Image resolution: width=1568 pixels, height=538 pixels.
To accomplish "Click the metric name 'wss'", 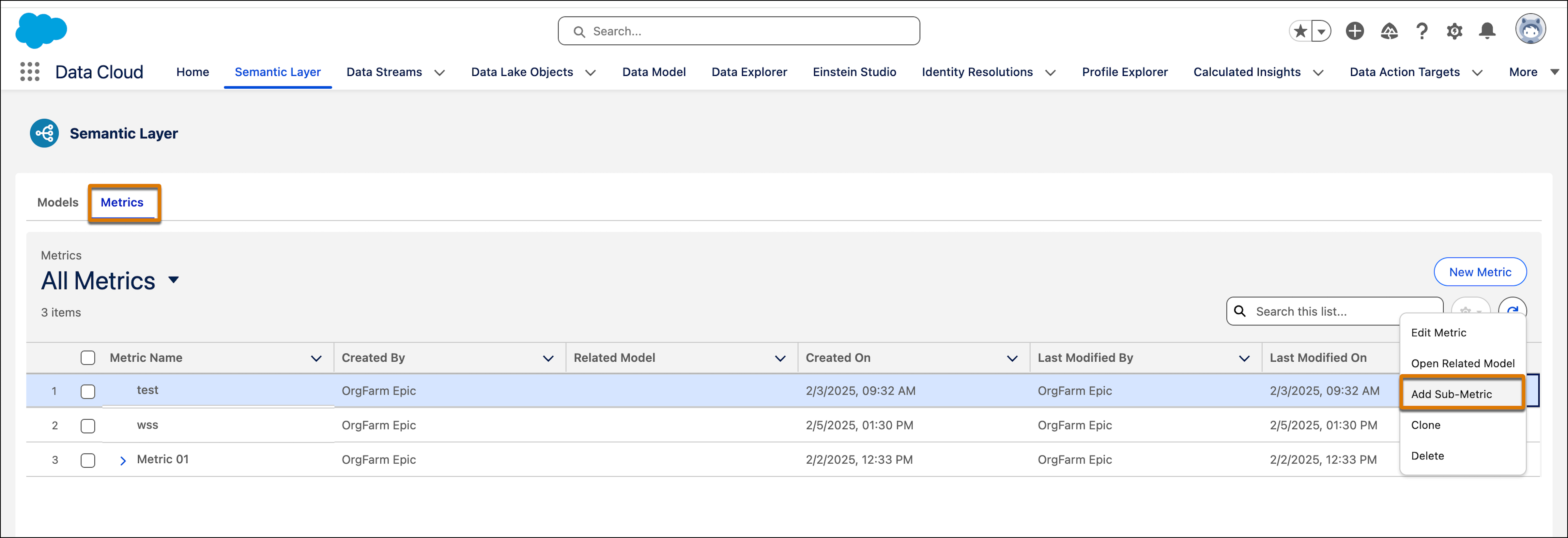I will tap(147, 425).
